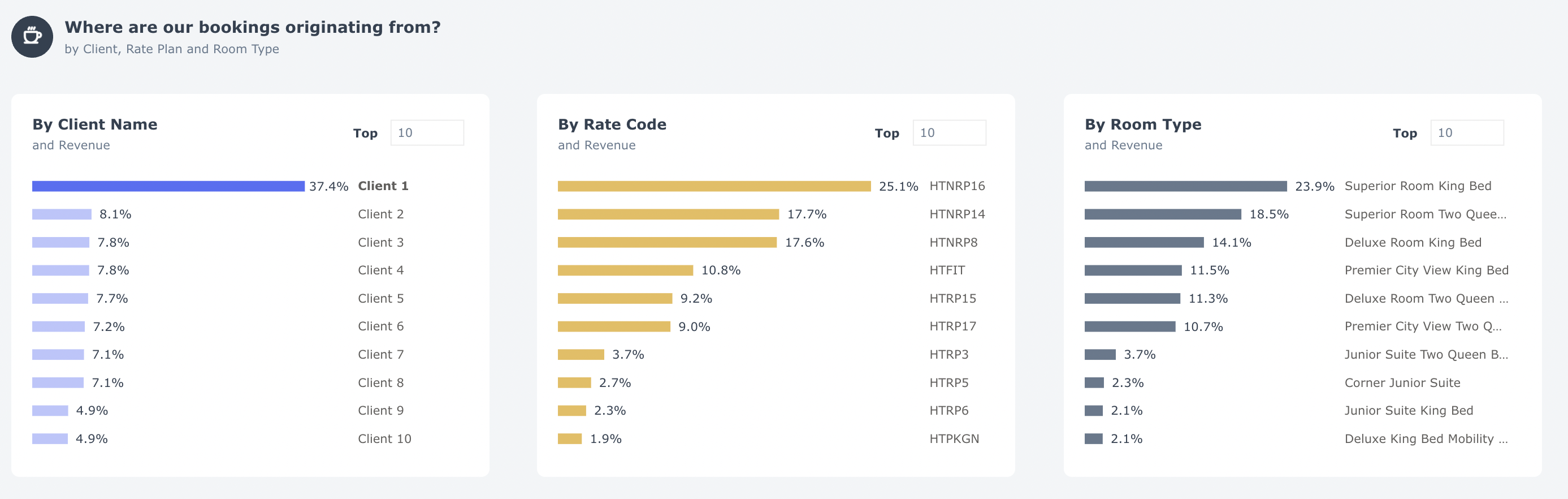The width and height of the screenshot is (1568, 499).
Task: Select the HTPKGN rate code label
Action: tap(954, 438)
